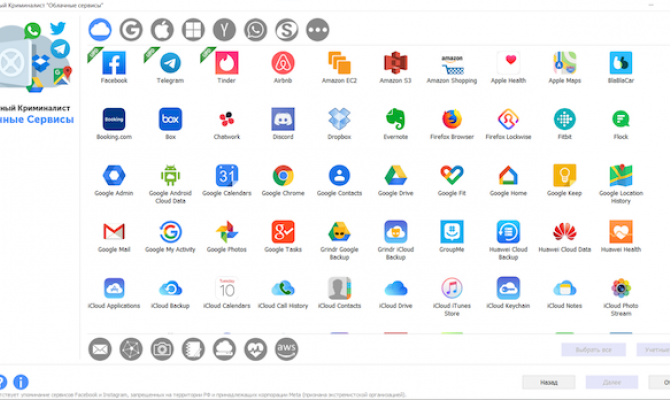
Task: Select Huawei Cloud Data service
Action: tap(565, 232)
